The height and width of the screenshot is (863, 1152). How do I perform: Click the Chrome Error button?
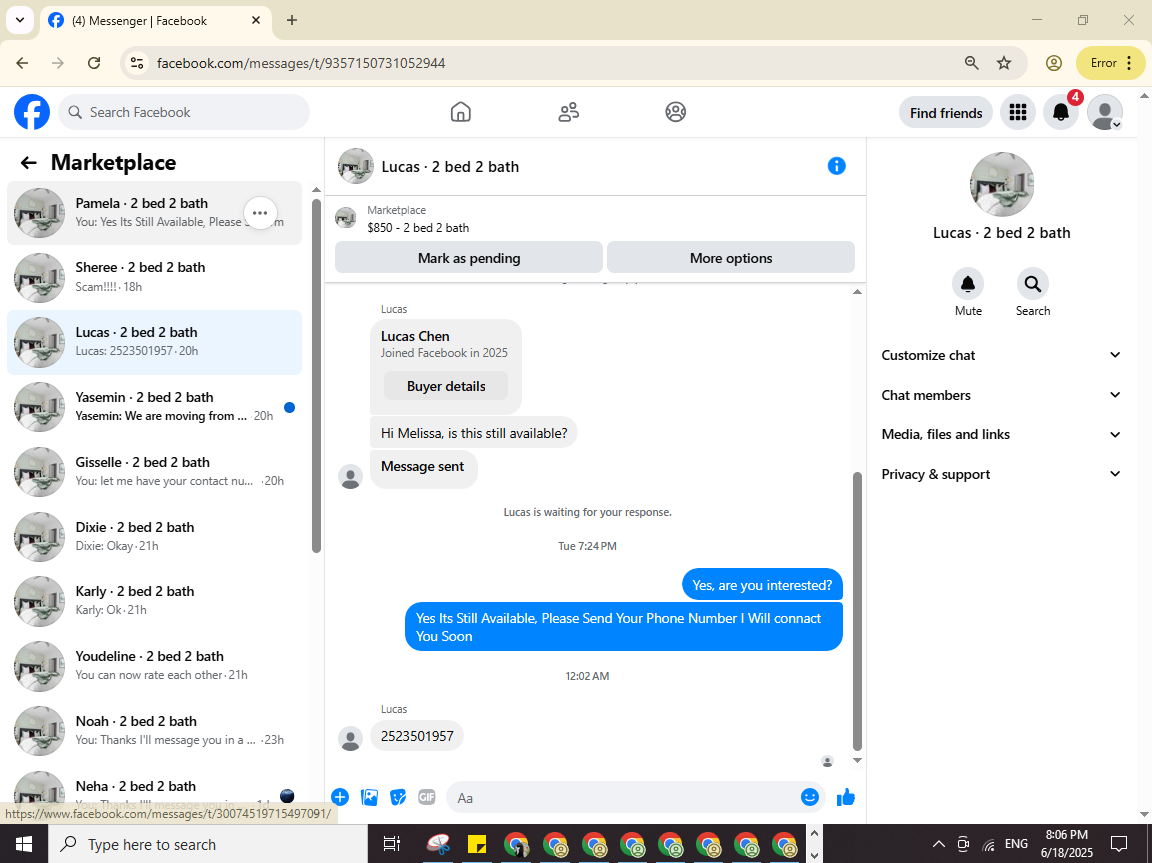pos(1110,63)
